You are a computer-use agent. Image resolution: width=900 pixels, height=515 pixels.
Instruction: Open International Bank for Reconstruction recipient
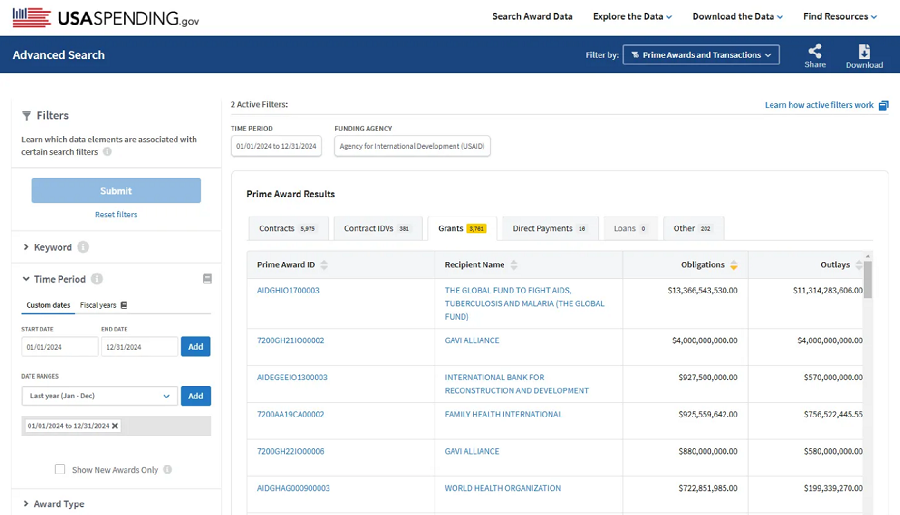point(517,384)
